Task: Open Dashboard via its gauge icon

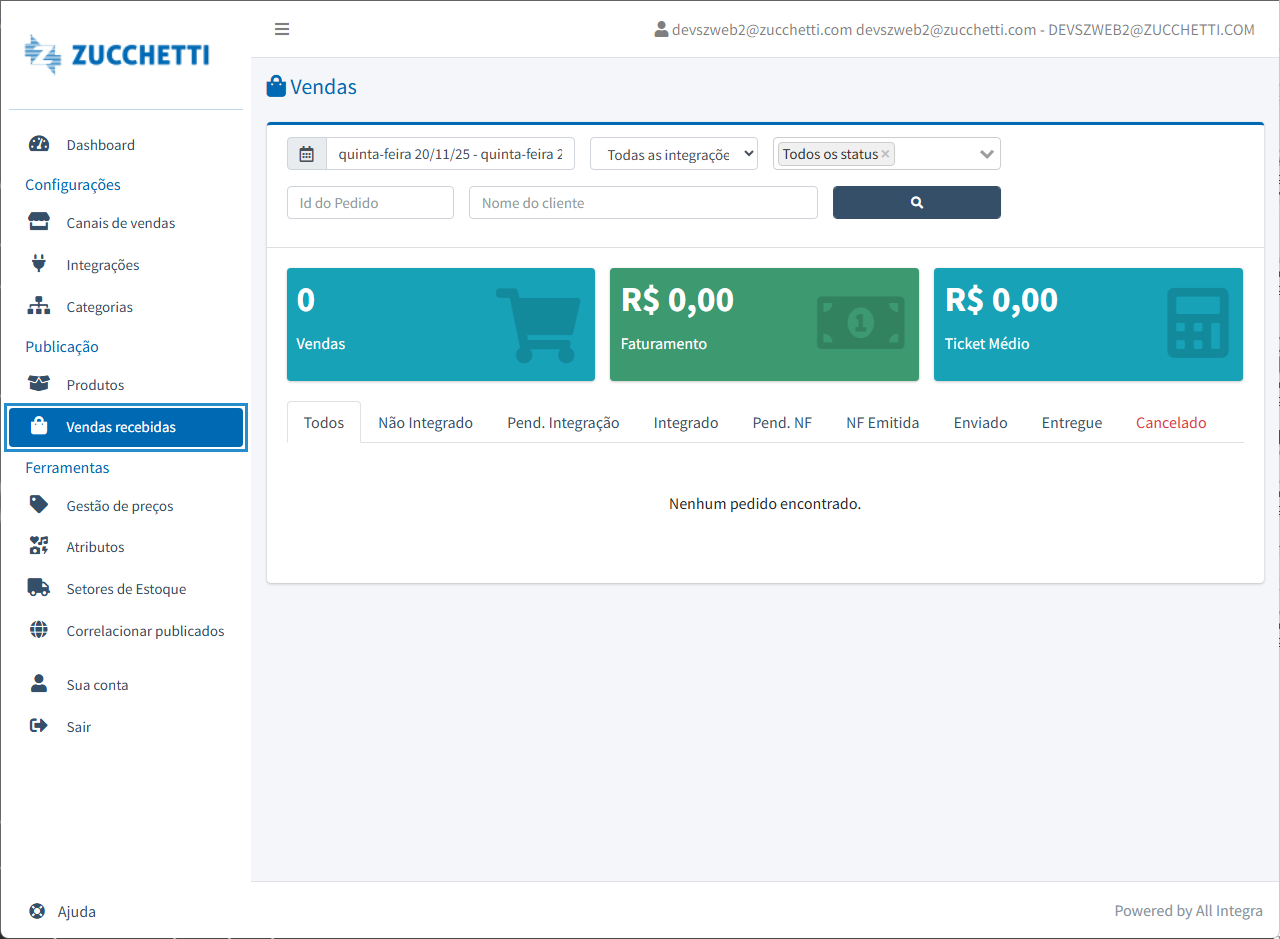Action: 39,144
